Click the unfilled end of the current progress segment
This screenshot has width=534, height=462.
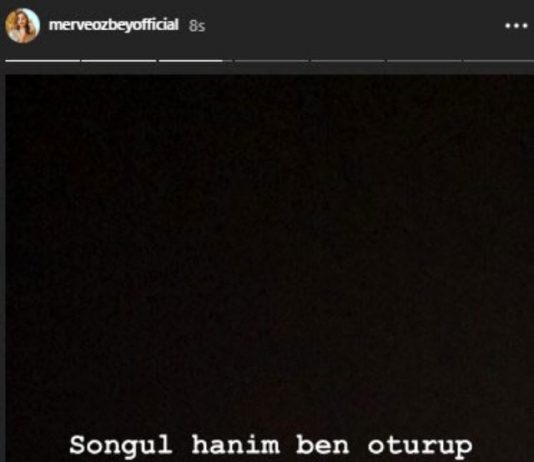point(227,61)
